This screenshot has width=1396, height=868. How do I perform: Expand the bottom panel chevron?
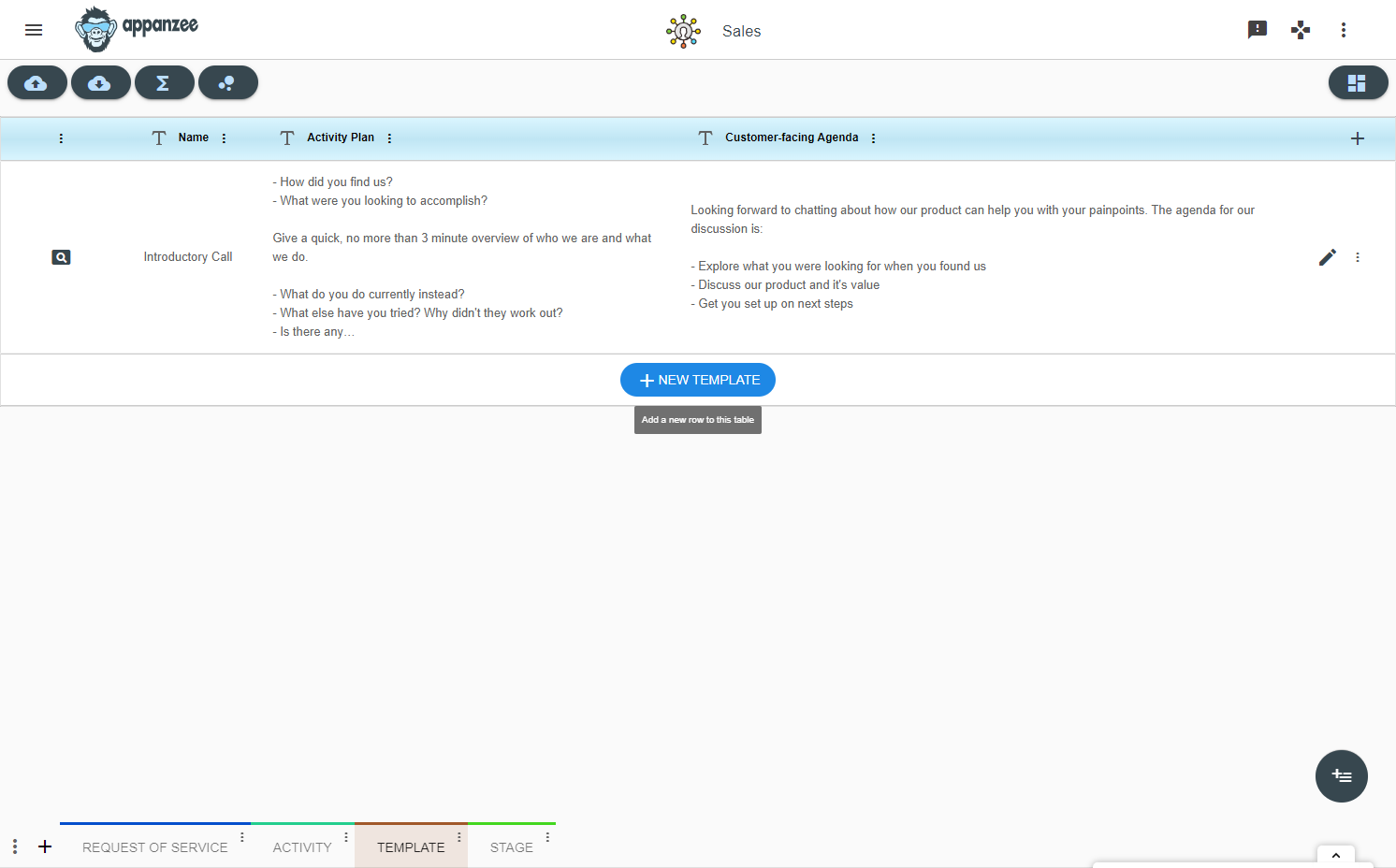[x=1336, y=855]
